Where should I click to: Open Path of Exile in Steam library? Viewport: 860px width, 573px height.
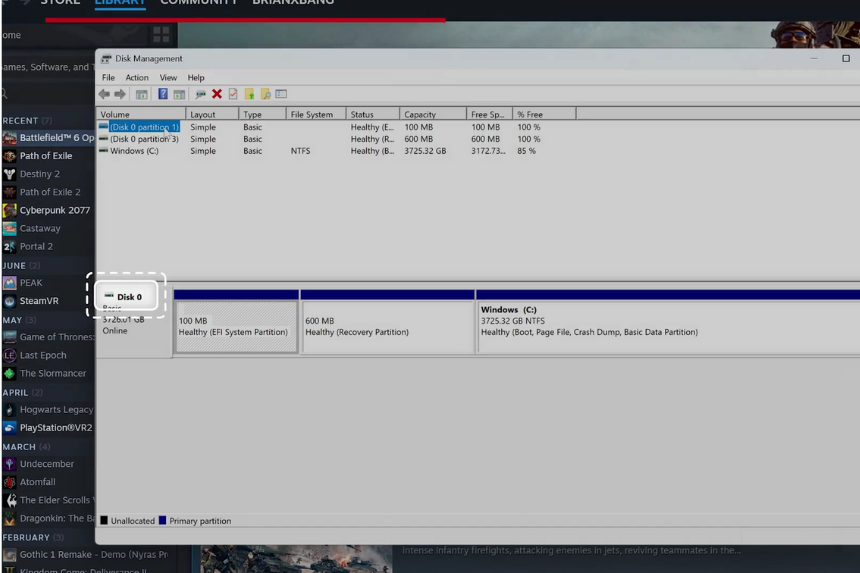coord(46,156)
